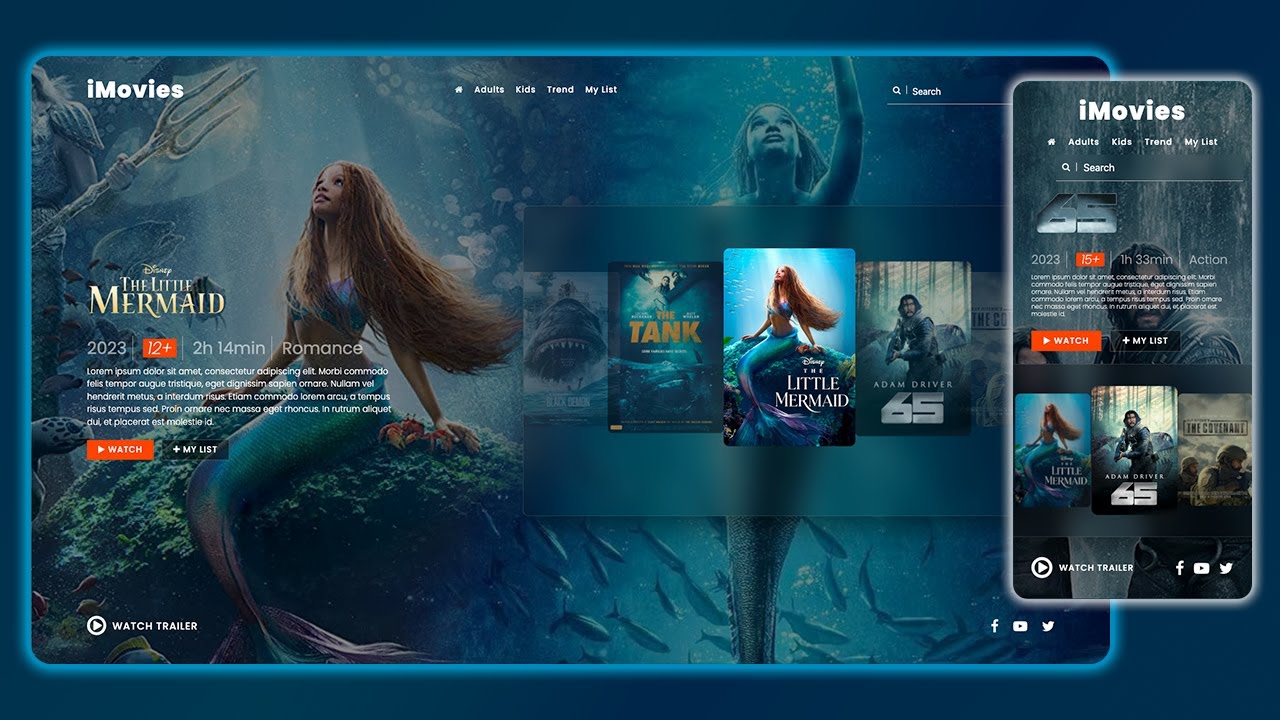Click the home icon in desktop navigation
Viewport: 1280px width, 720px height.
point(459,90)
